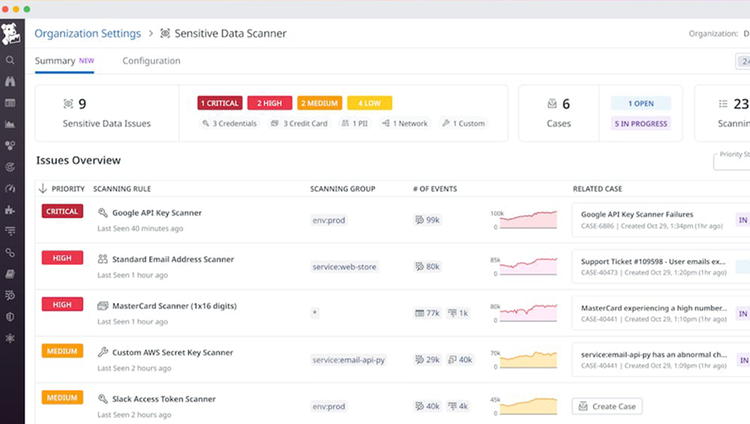The height and width of the screenshot is (424, 750).
Task: Click the 29k events count
Action: click(x=427, y=359)
